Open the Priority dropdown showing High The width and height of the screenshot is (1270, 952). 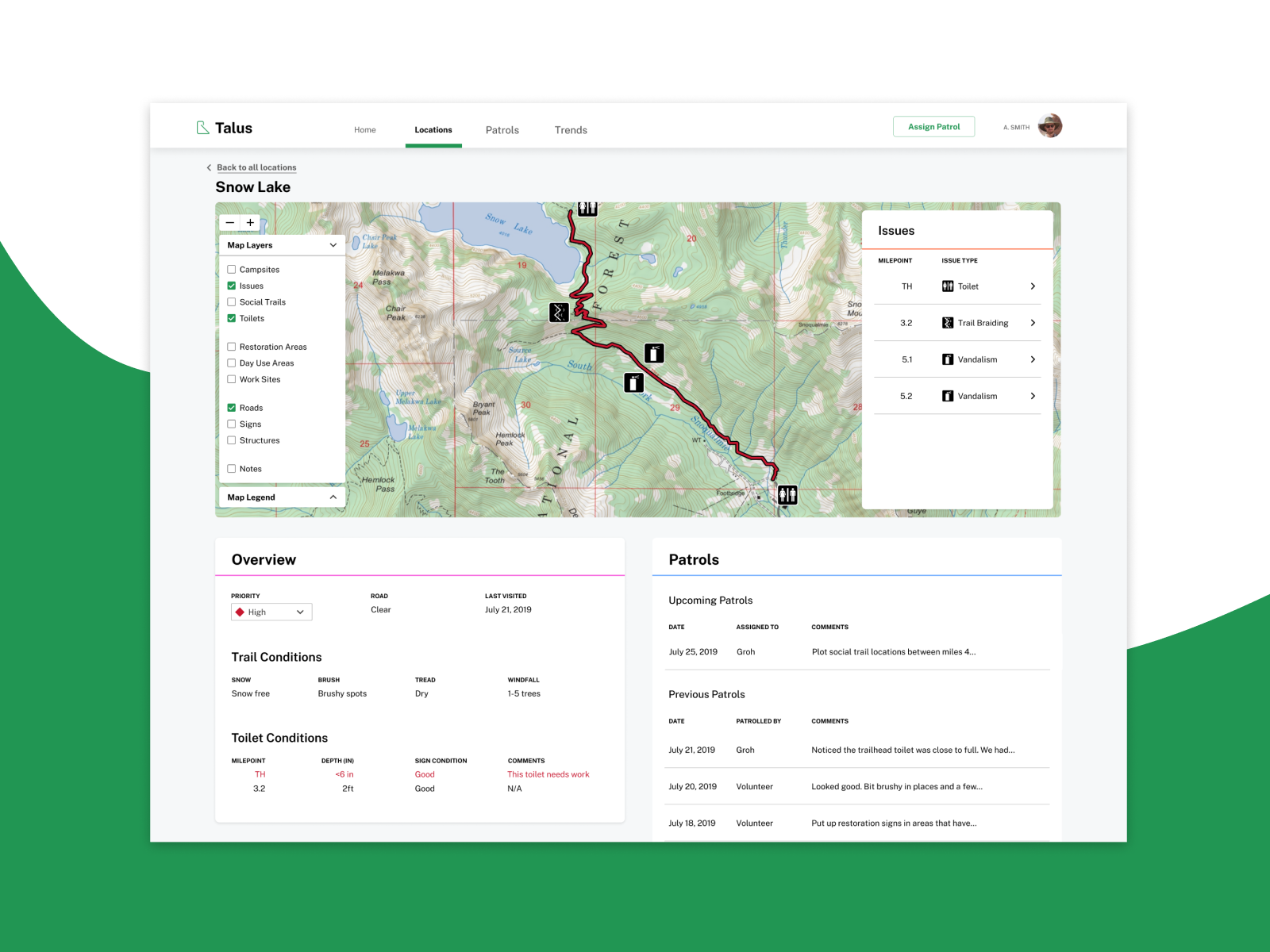[271, 612]
